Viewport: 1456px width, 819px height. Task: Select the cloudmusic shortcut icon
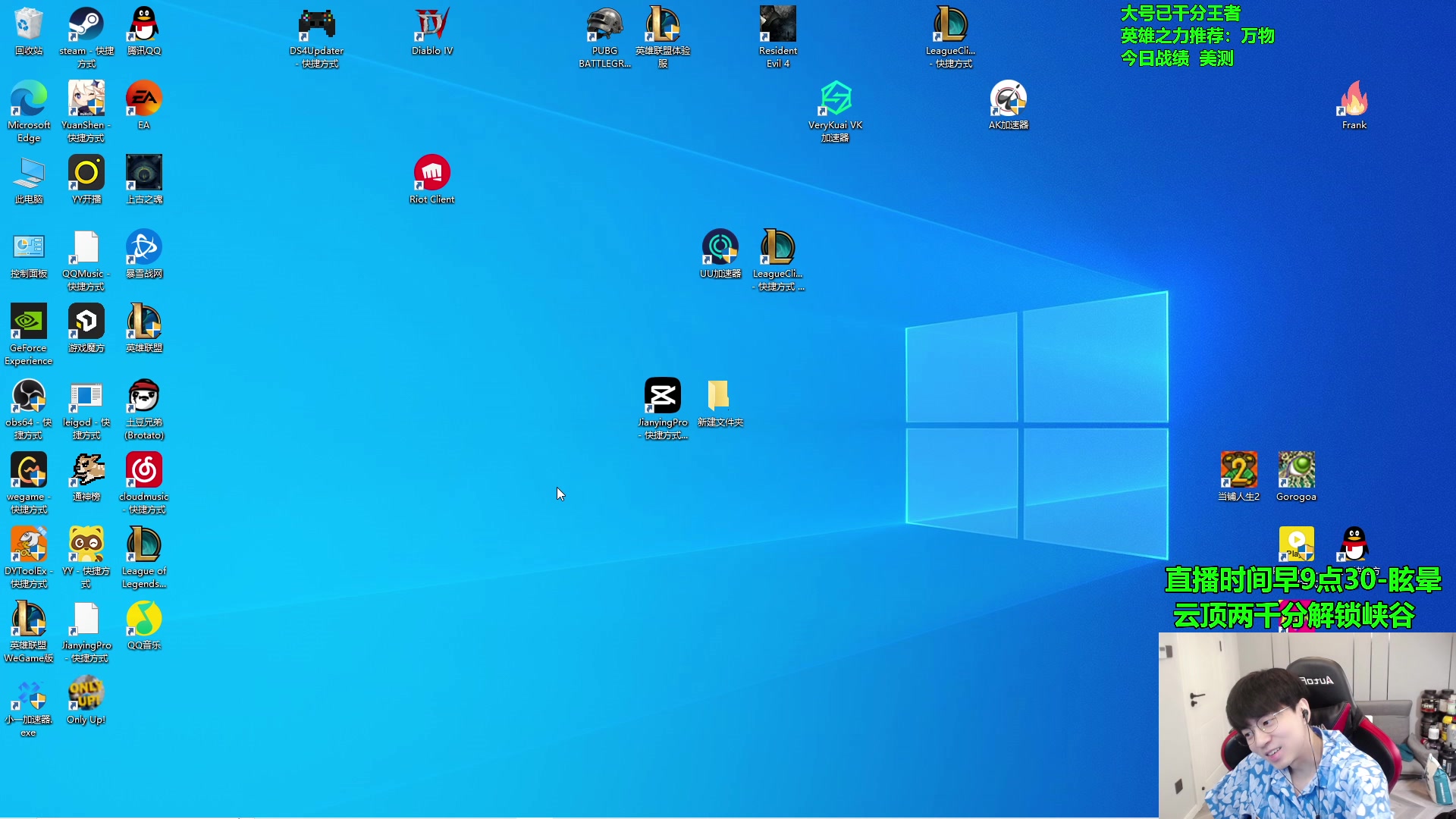[144, 483]
